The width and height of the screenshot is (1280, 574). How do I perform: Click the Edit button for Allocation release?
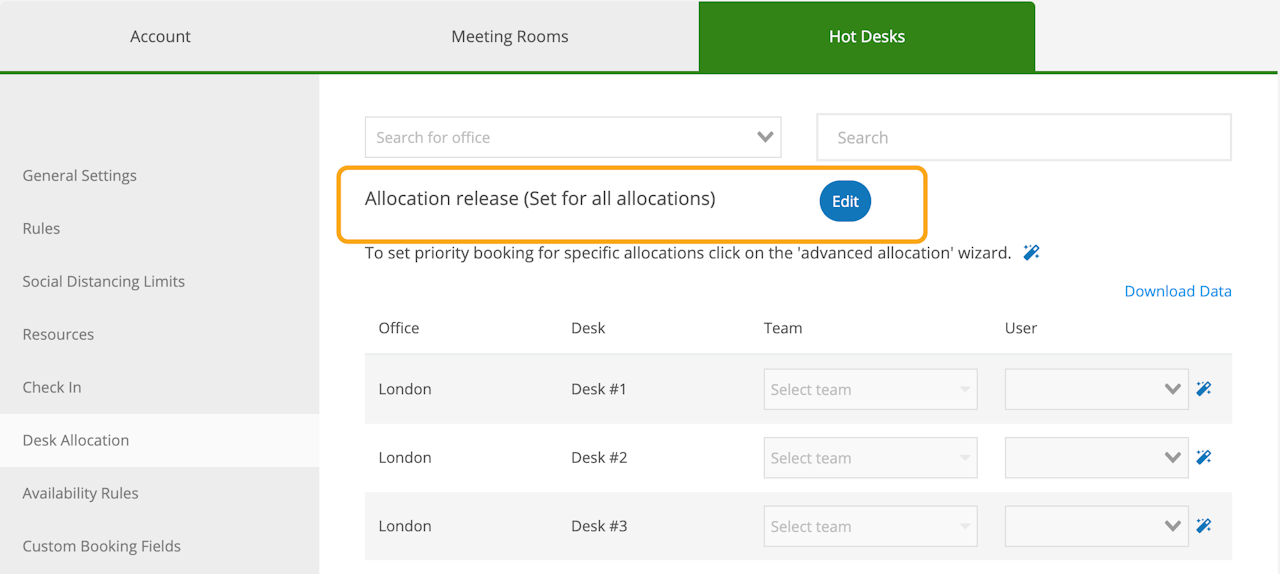coord(845,201)
